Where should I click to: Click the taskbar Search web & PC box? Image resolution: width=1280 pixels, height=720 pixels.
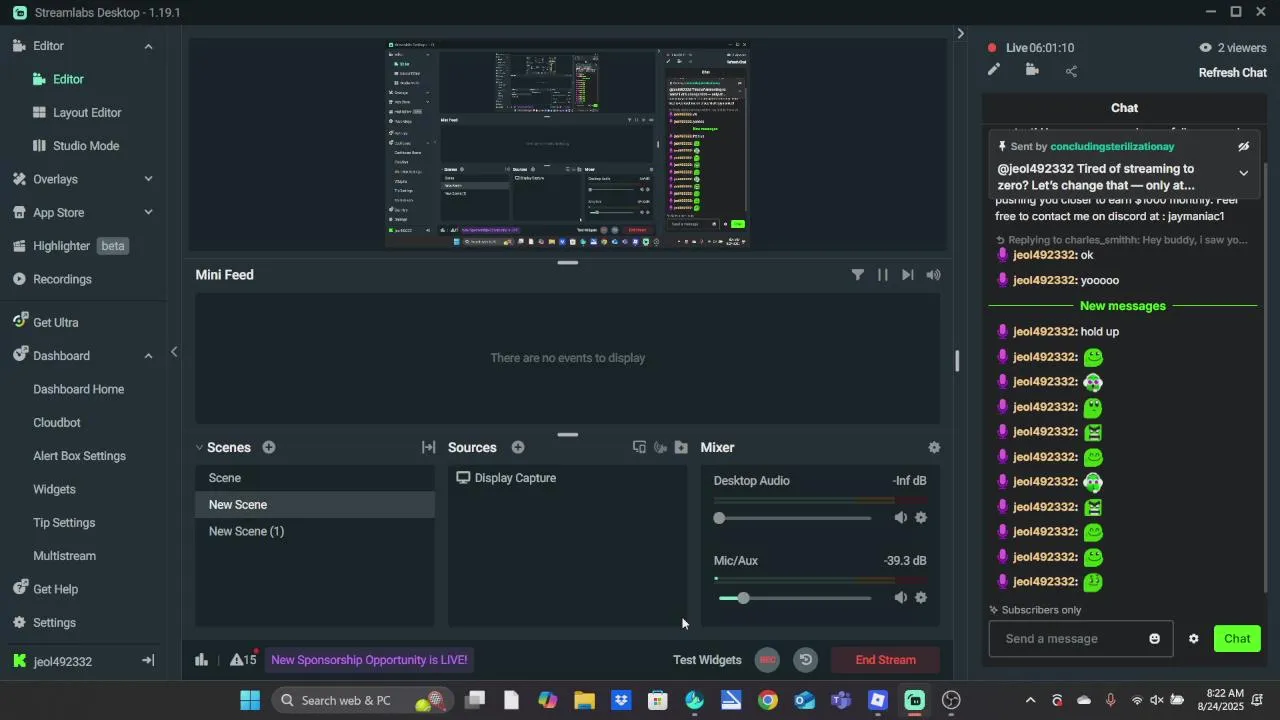[x=362, y=701]
